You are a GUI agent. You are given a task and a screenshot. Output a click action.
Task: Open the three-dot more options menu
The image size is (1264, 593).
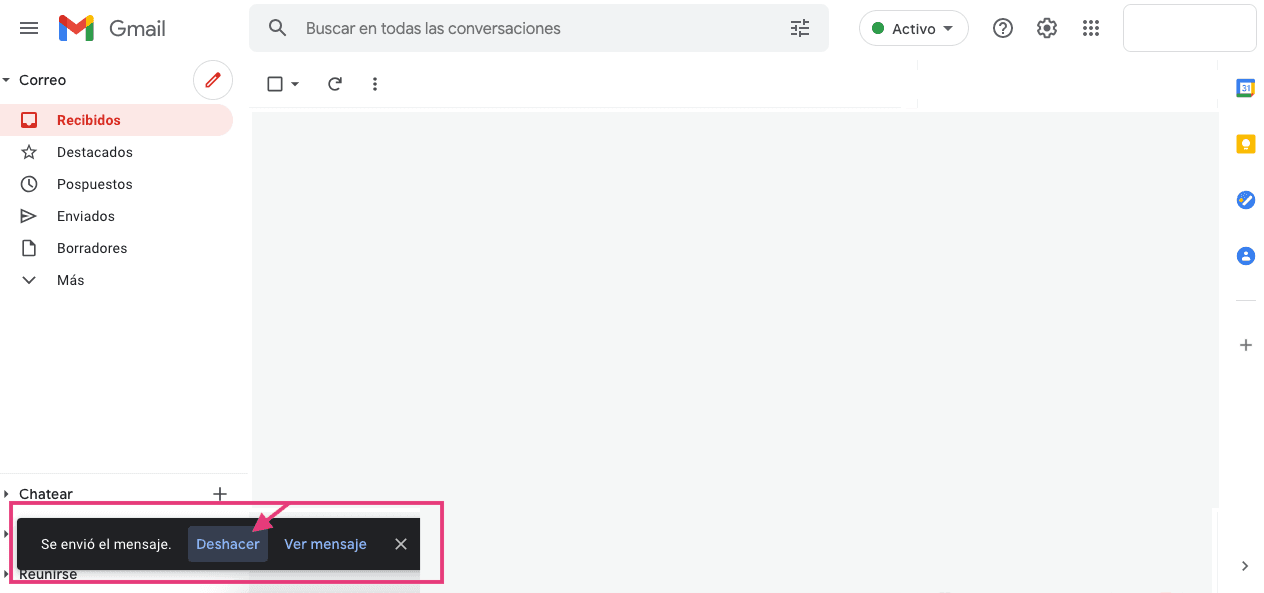point(375,84)
